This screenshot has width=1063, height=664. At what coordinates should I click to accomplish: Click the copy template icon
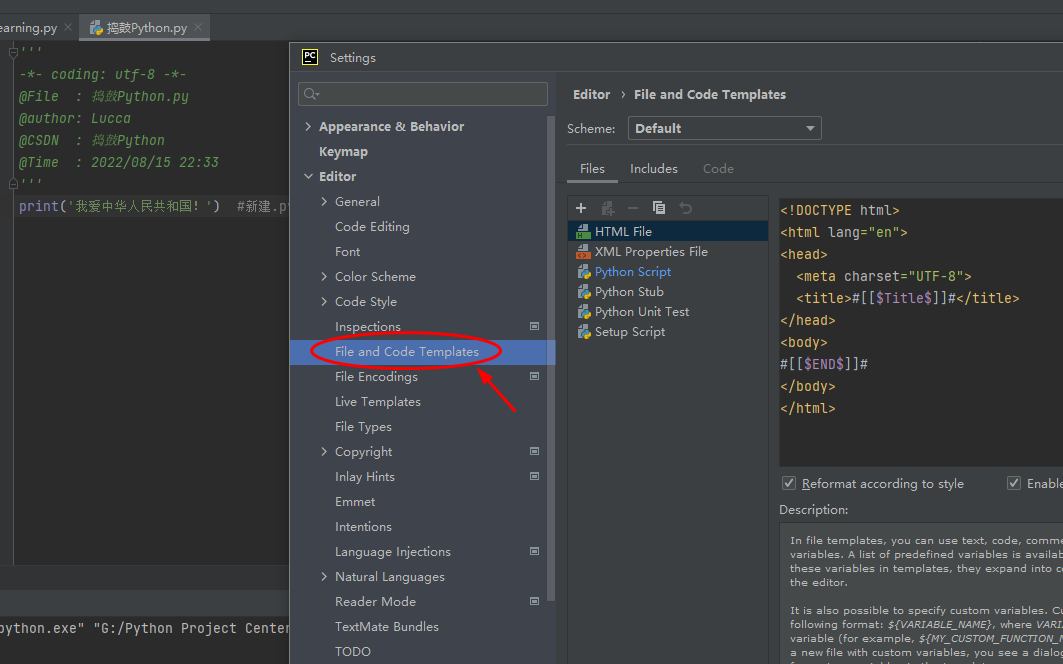658,208
